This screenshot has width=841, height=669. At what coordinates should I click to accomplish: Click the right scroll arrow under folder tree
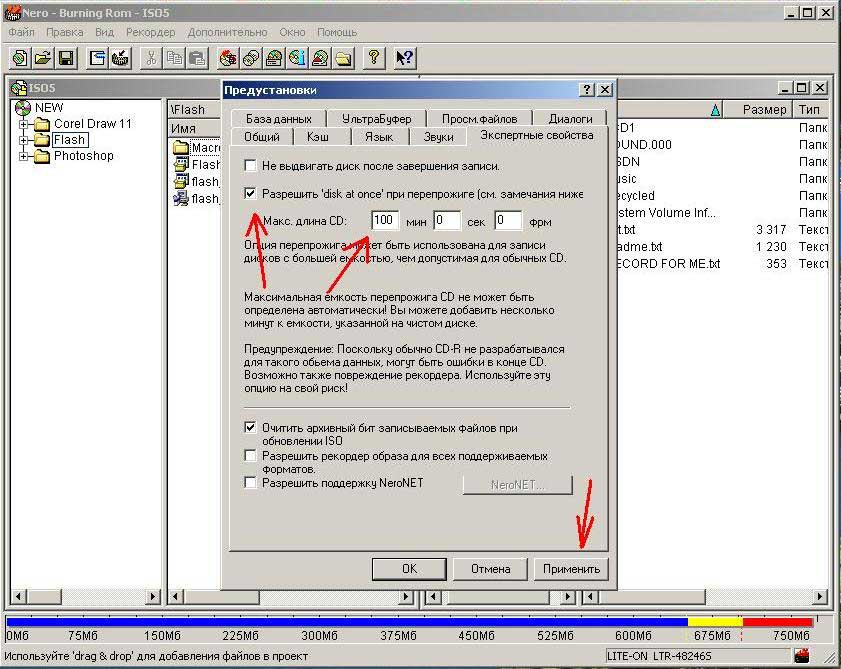tap(153, 596)
